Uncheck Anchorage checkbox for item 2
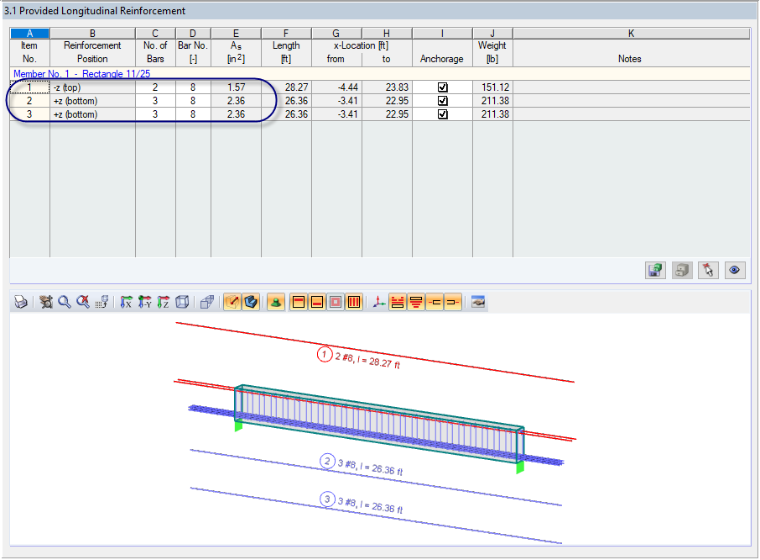The height and width of the screenshot is (560, 760). tap(443, 101)
